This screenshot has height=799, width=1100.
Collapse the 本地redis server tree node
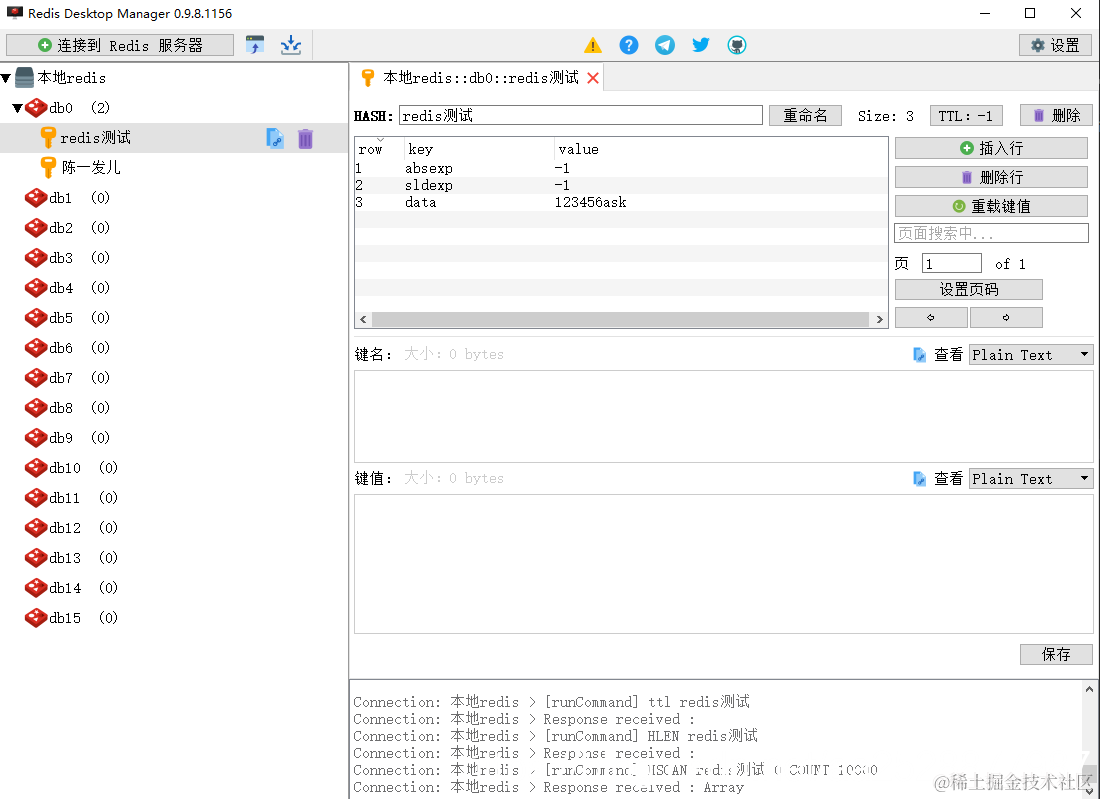(6, 78)
